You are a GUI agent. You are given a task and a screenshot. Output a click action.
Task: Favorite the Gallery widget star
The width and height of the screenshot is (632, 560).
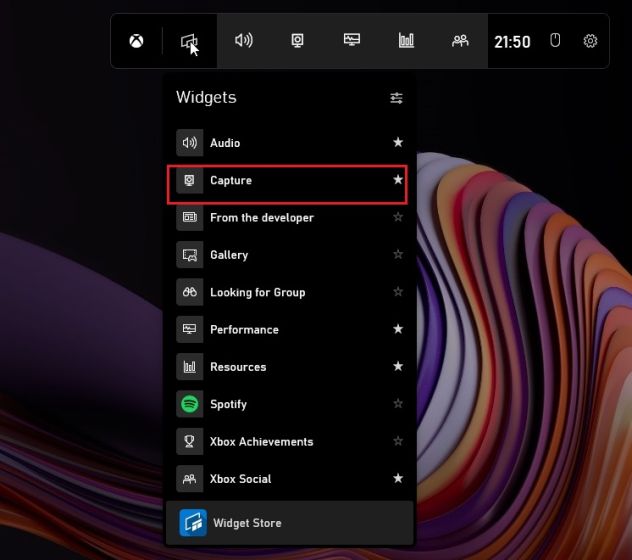tap(398, 254)
